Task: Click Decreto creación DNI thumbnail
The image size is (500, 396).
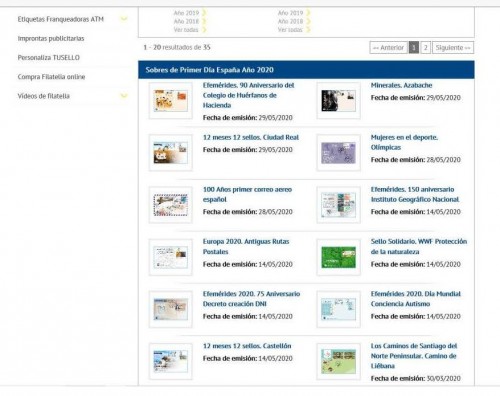Action: [171, 309]
